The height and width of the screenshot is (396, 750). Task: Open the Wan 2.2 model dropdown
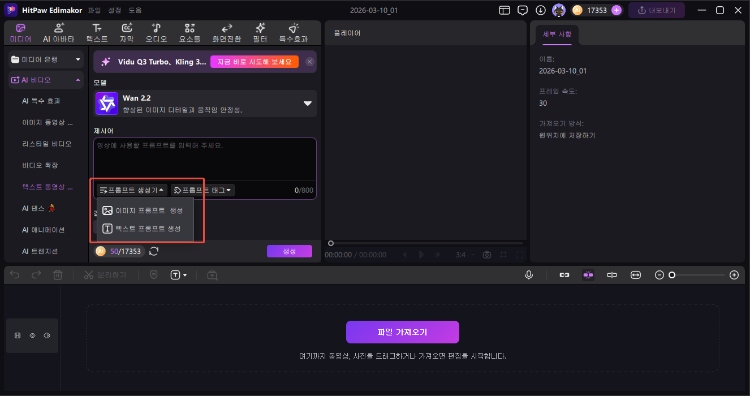click(308, 103)
